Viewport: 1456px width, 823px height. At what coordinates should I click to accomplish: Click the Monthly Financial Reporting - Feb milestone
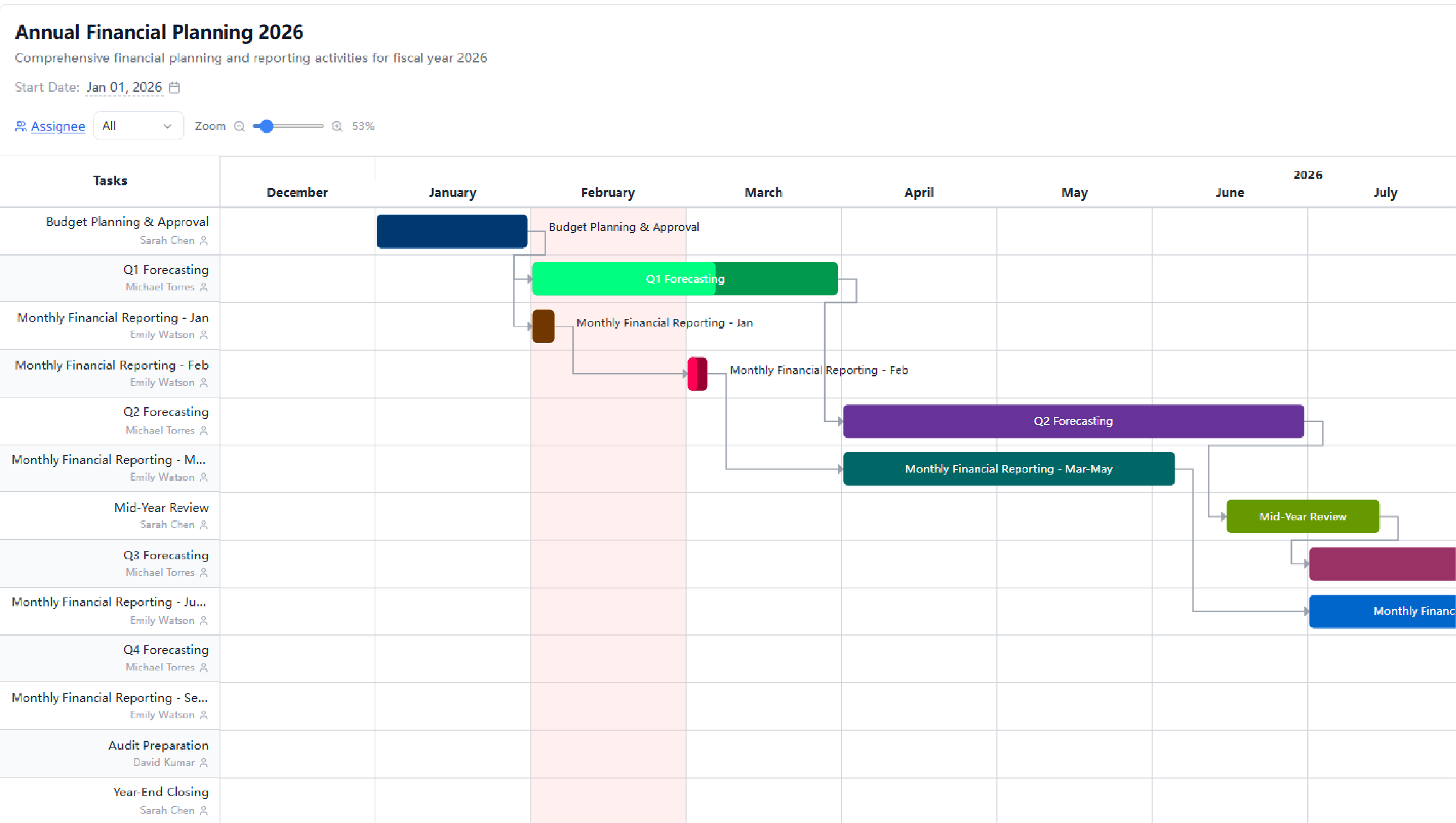click(697, 374)
